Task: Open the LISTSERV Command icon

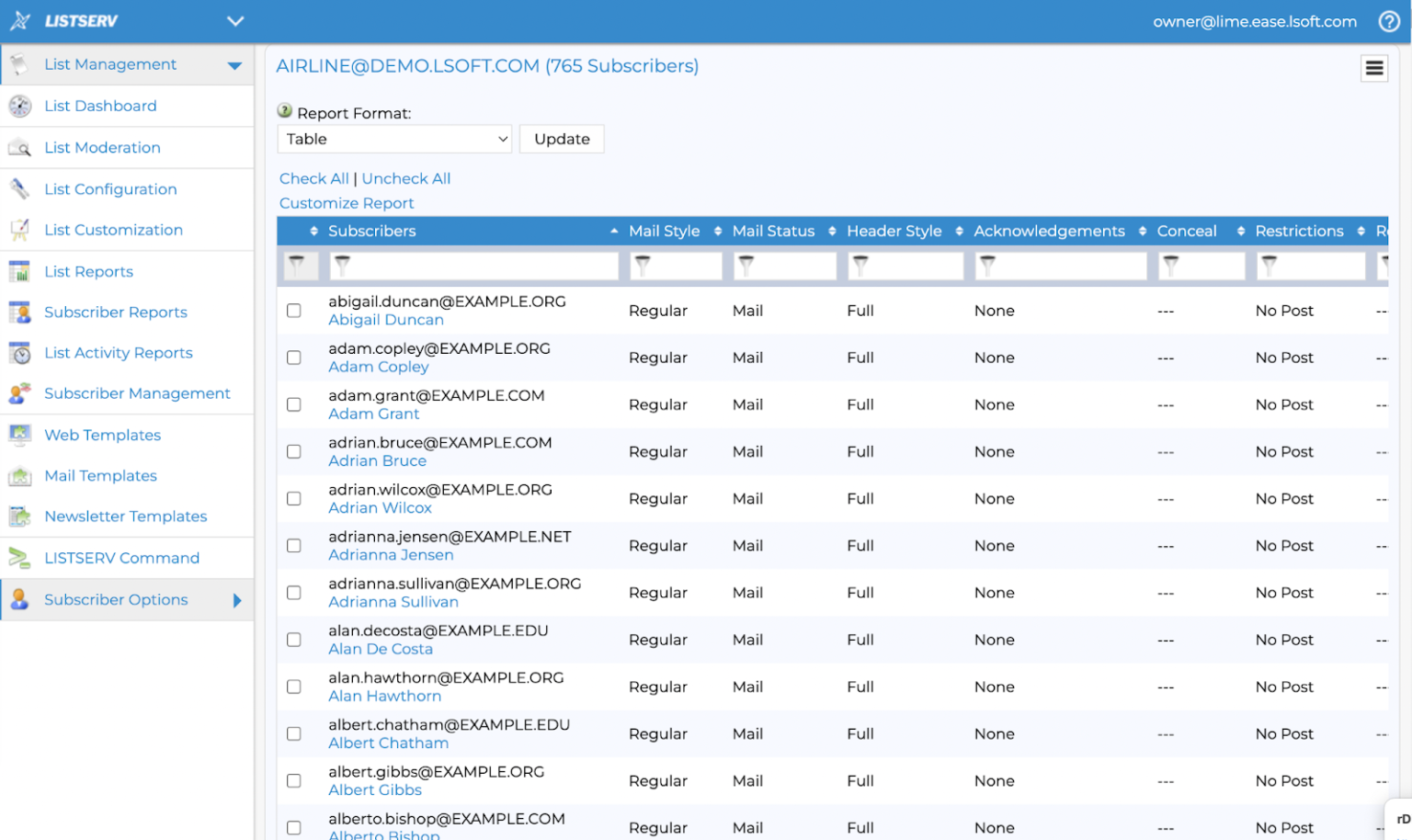Action: pos(19,557)
